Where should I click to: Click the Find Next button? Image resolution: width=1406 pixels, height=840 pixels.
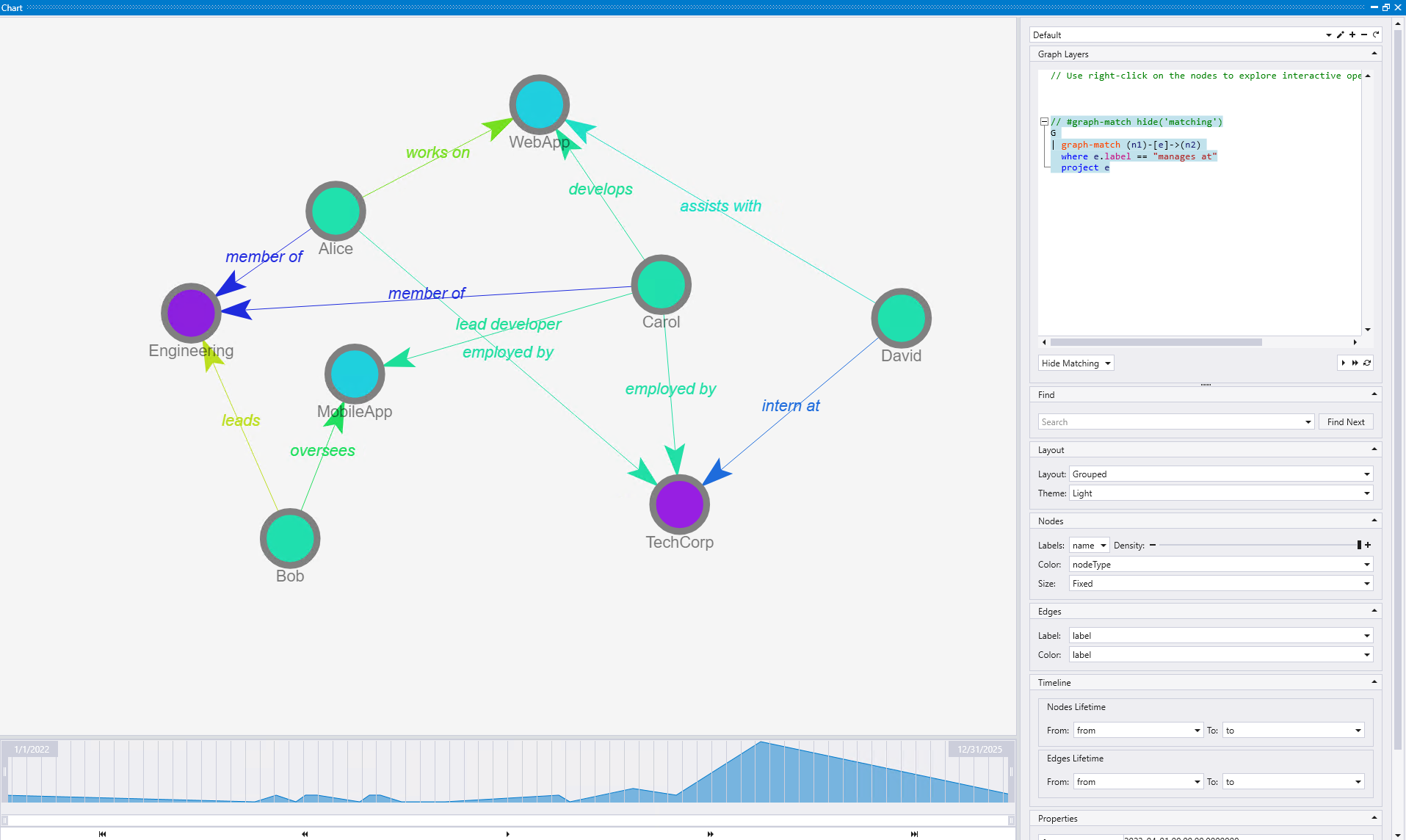pyautogui.click(x=1345, y=421)
